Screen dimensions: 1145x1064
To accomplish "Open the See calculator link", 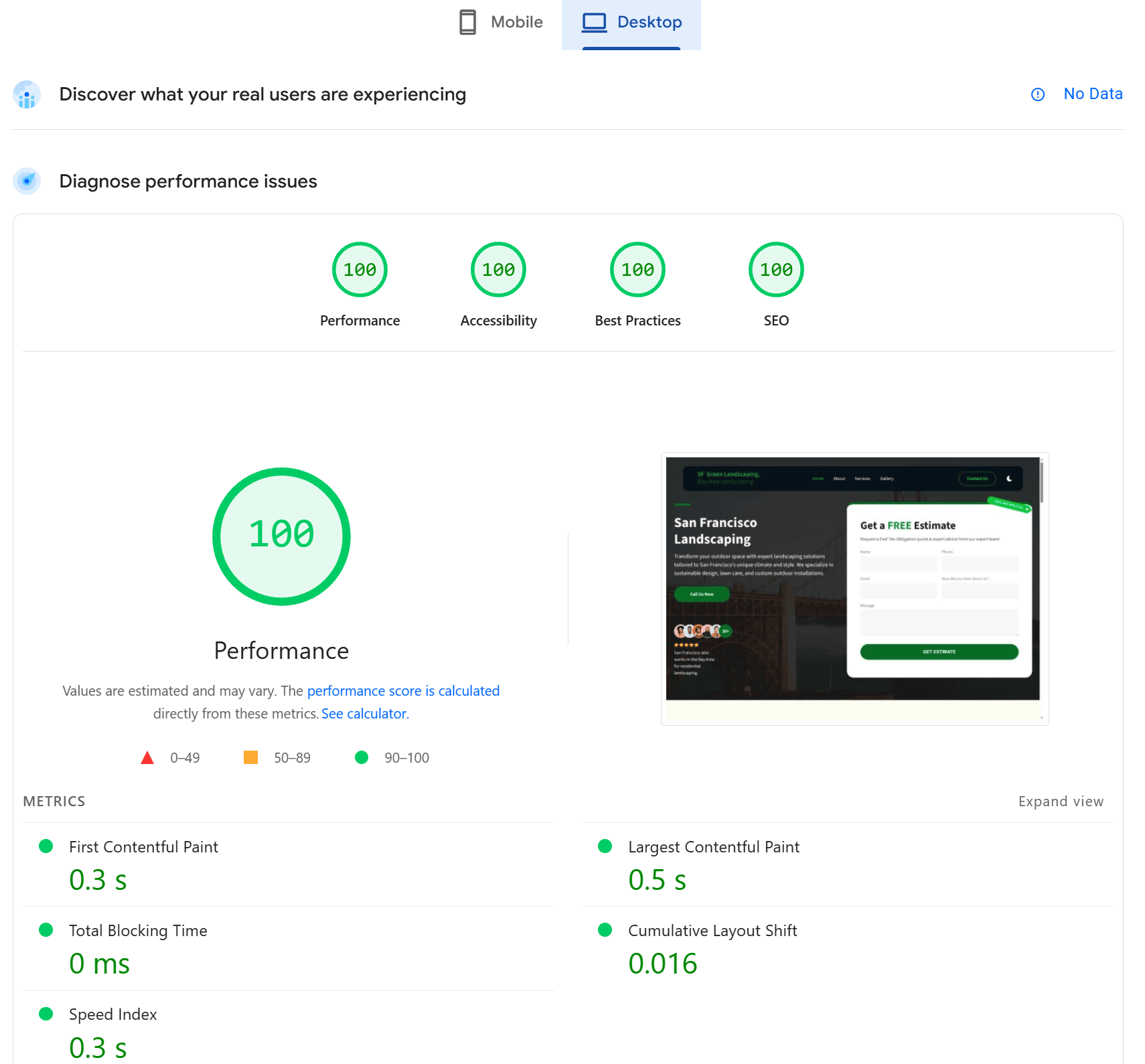I will tap(364, 713).
